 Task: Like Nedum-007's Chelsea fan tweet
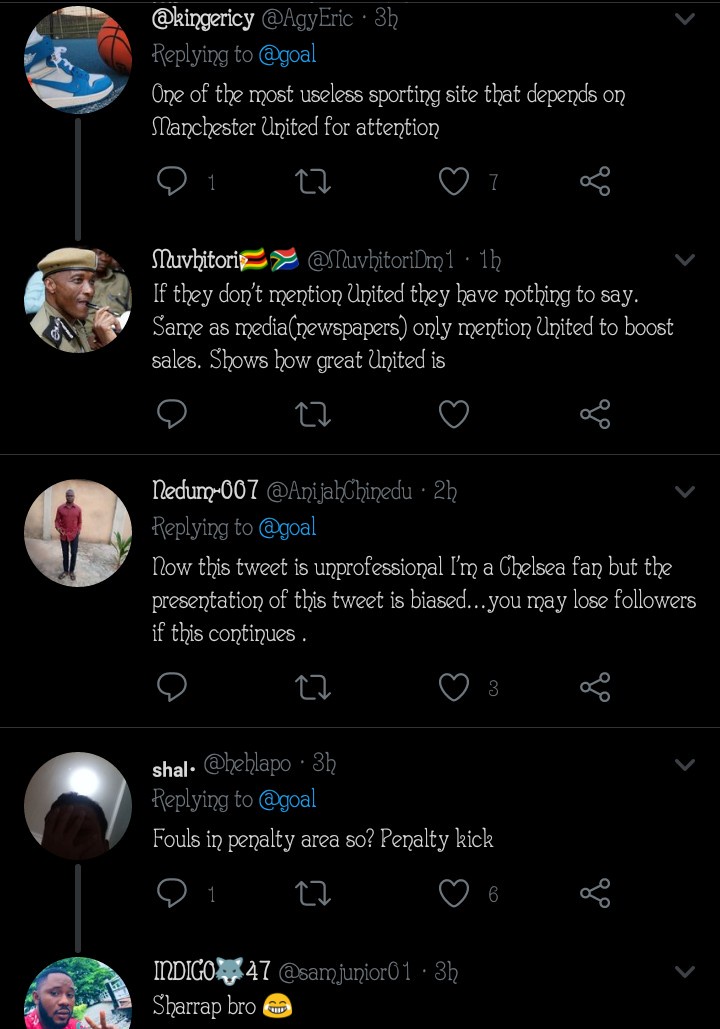[x=454, y=687]
